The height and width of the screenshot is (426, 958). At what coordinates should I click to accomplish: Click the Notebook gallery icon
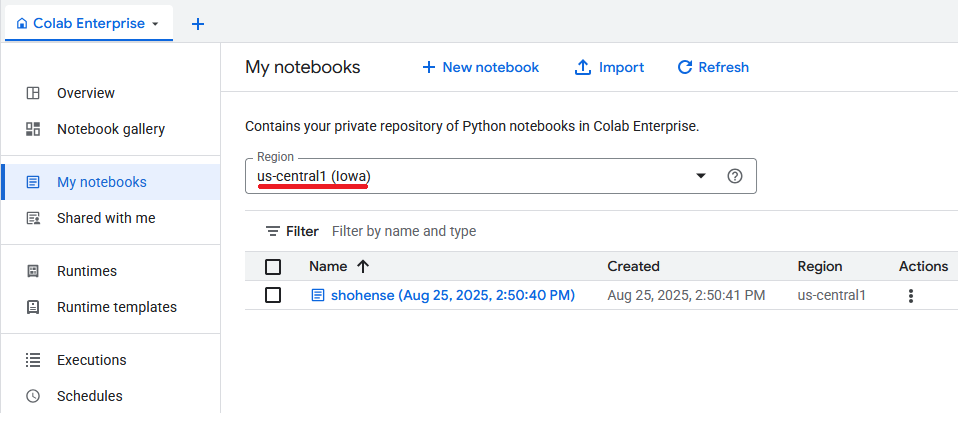[33, 129]
